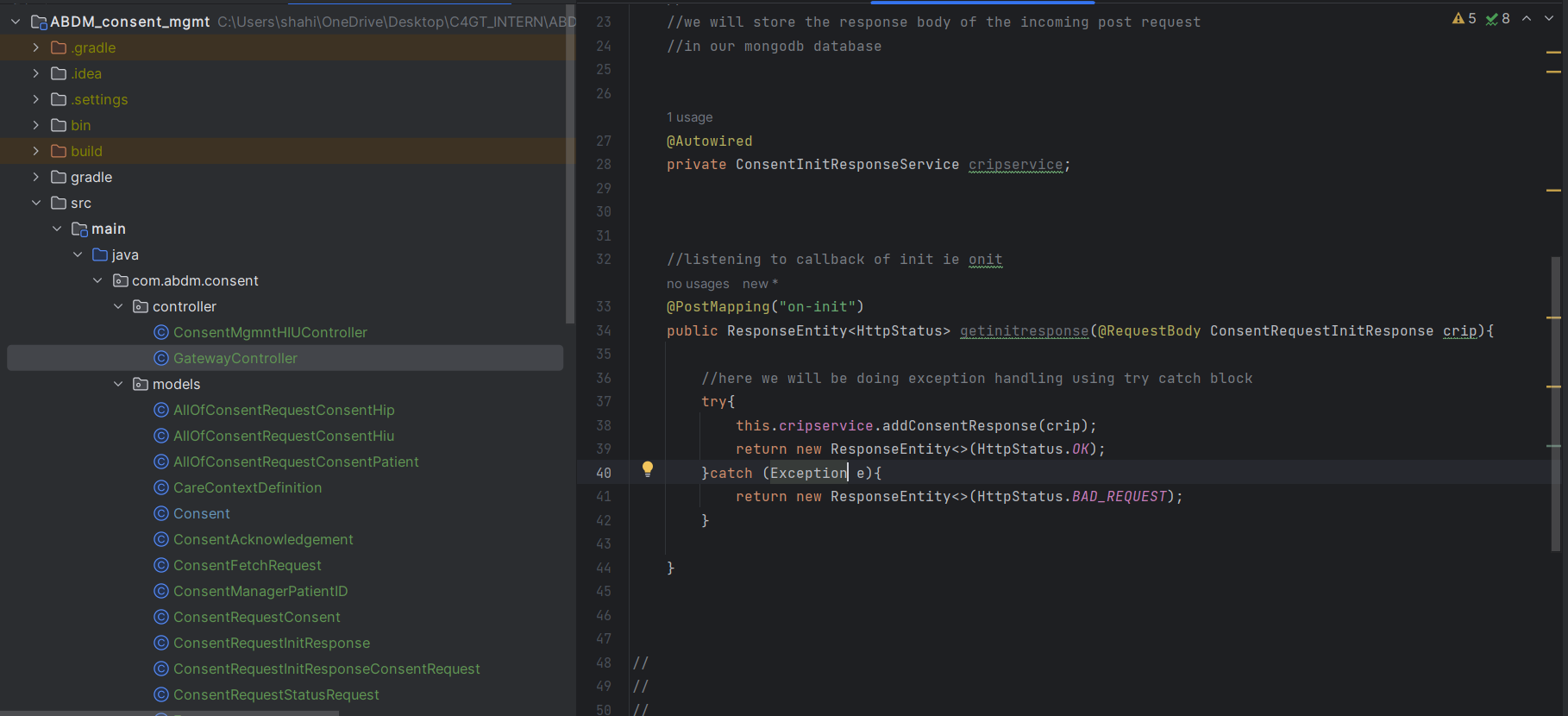
Task: Jump to next highlighted error arrow
Action: pyautogui.click(x=1549, y=18)
